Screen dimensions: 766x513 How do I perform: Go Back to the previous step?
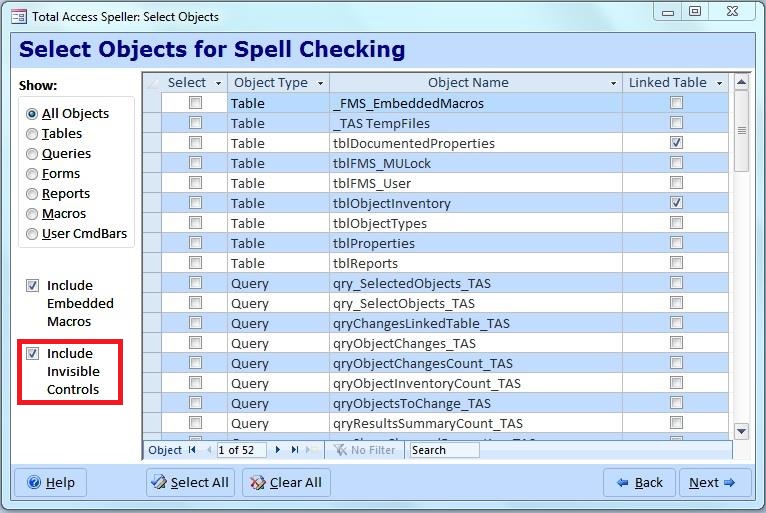pyautogui.click(x=639, y=483)
